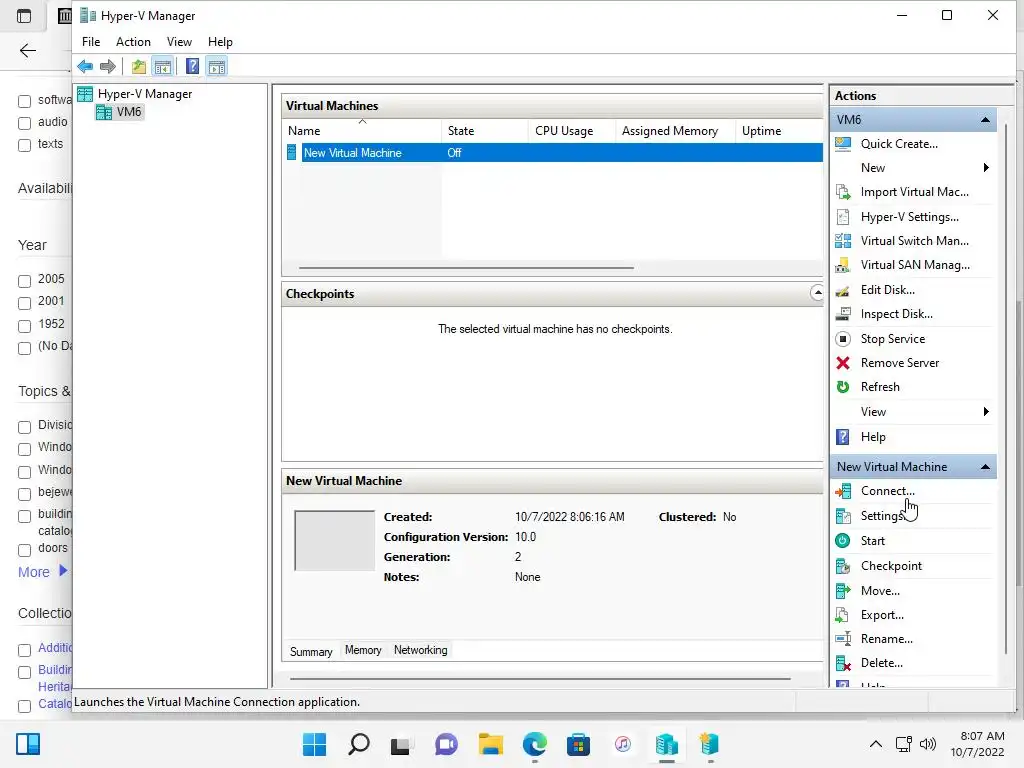
Task: Click Help action in VM6 section
Action: pyautogui.click(x=872, y=437)
